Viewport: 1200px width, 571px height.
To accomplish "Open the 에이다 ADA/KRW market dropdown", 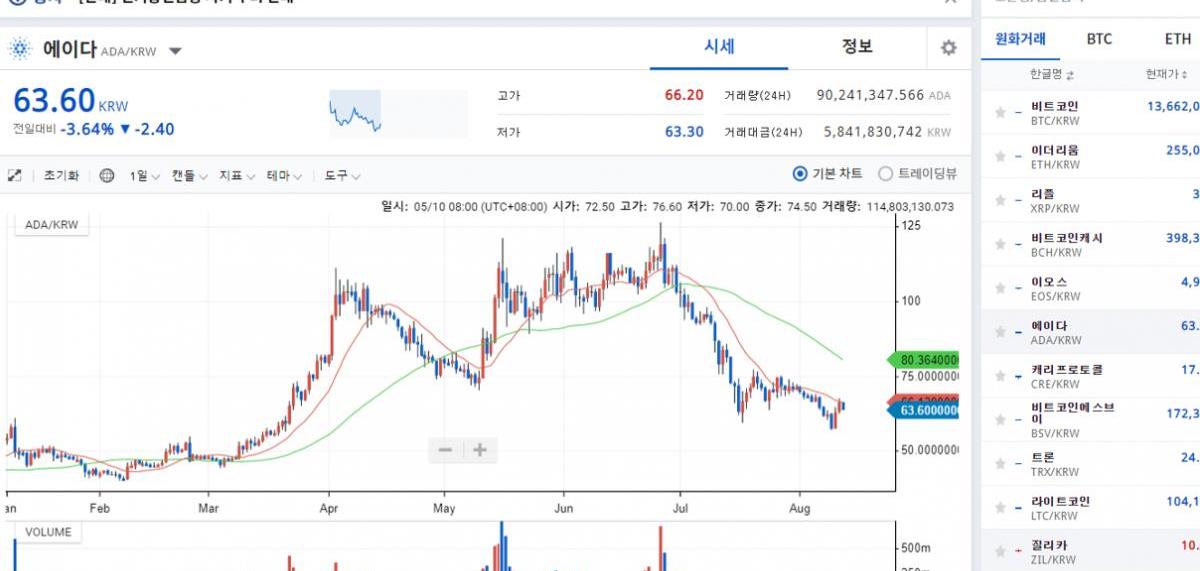I will coord(175,51).
